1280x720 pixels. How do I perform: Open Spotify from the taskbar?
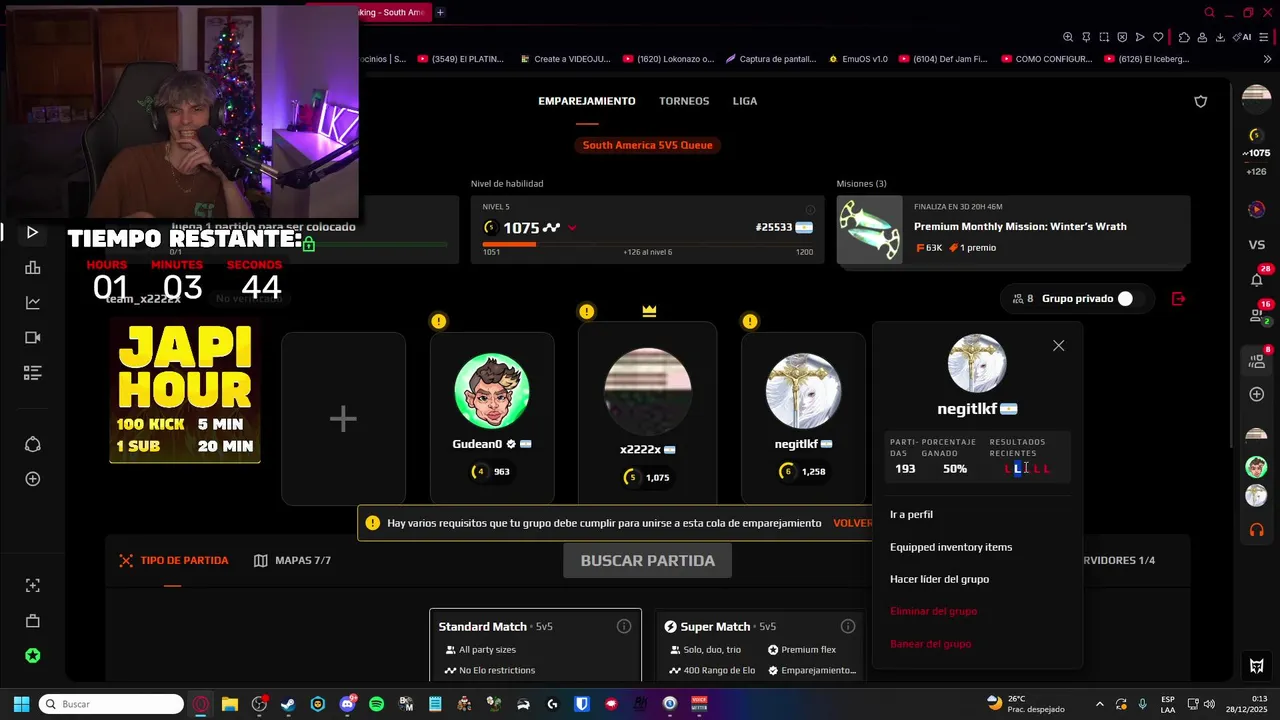(x=376, y=704)
